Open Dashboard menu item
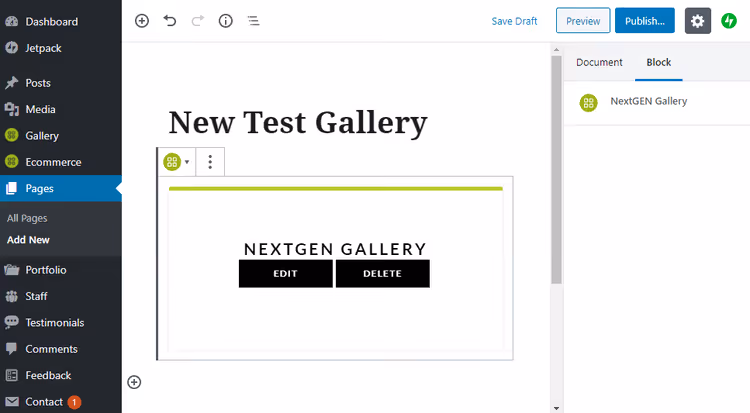This screenshot has width=750, height=413. [x=52, y=22]
